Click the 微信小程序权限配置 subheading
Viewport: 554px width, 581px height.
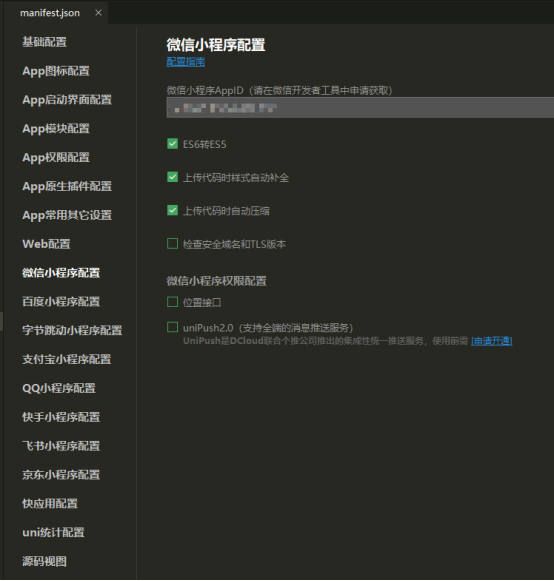[216, 281]
